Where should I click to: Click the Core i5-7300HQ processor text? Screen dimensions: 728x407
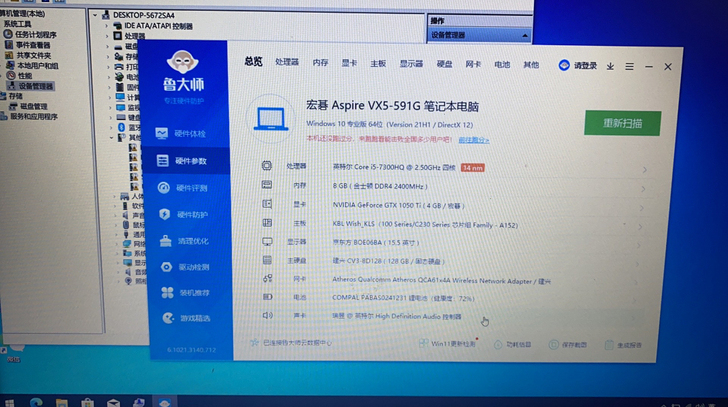(394, 167)
